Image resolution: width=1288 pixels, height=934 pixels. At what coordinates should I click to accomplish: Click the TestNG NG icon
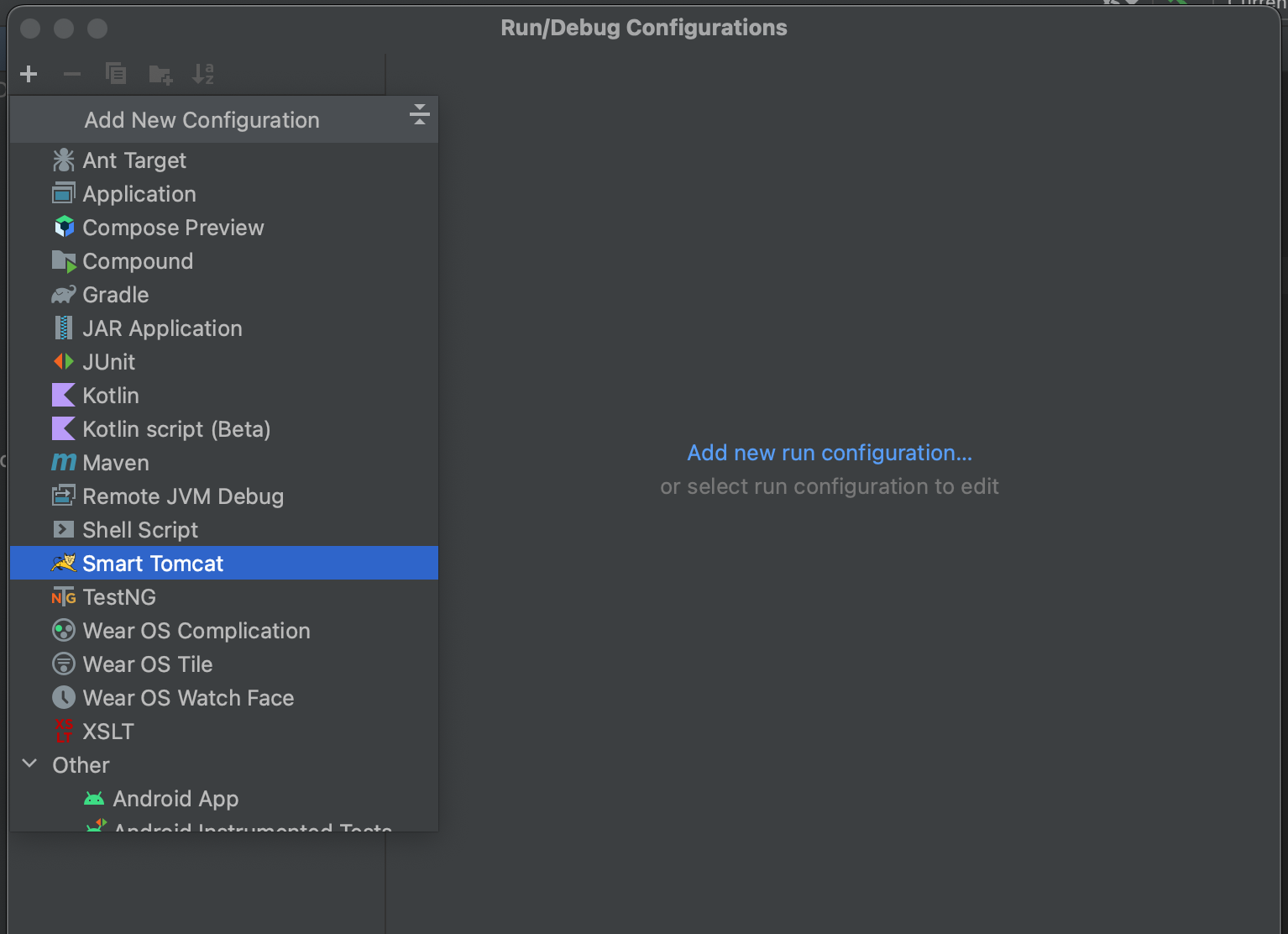[x=64, y=596]
